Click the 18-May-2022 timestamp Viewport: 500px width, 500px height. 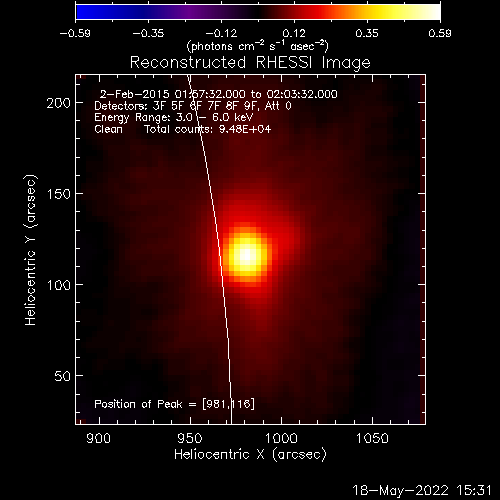click(x=422, y=490)
